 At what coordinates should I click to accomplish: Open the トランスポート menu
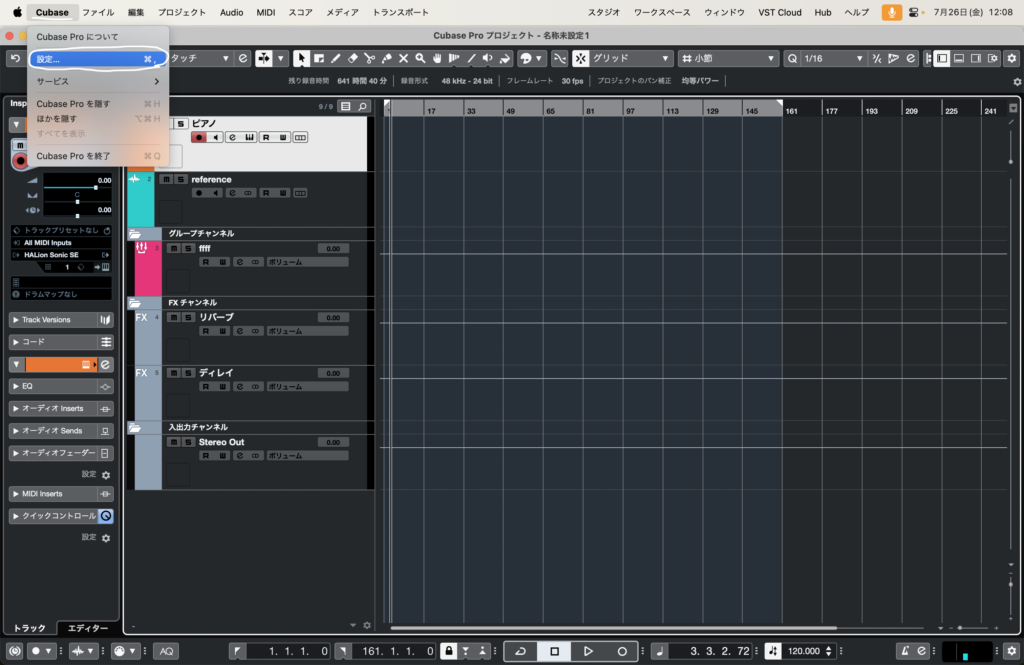400,12
